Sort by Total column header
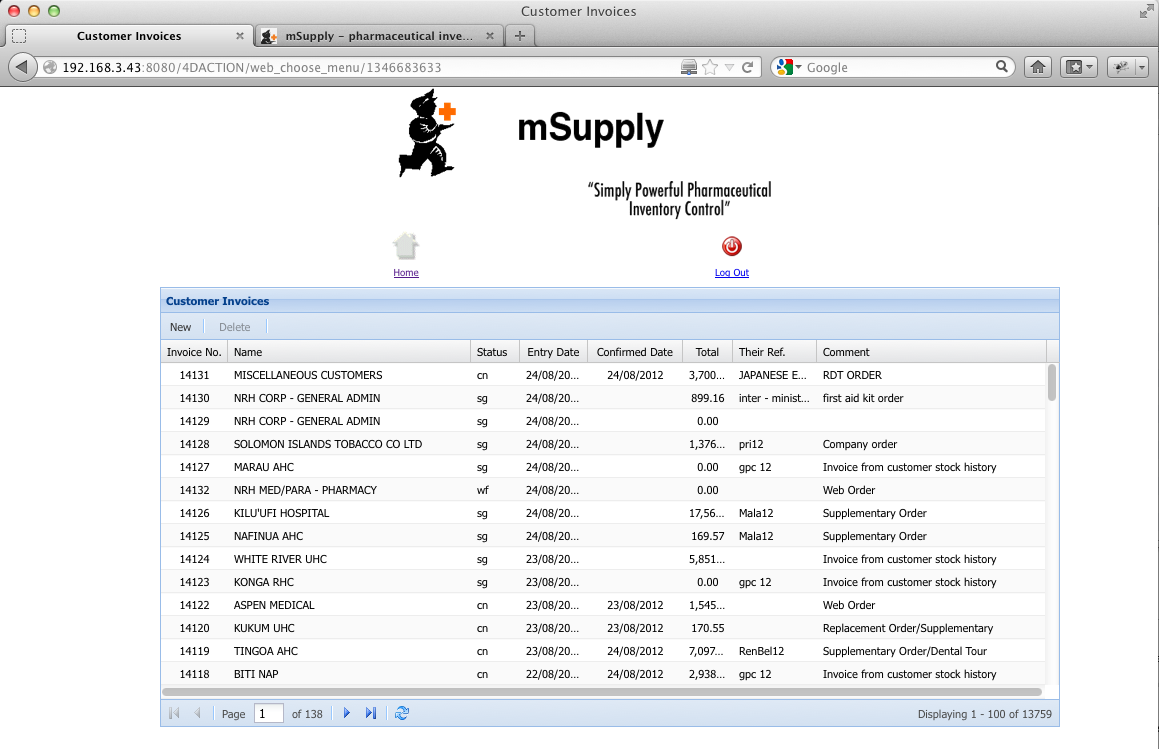This screenshot has height=749, width=1159. pos(707,352)
